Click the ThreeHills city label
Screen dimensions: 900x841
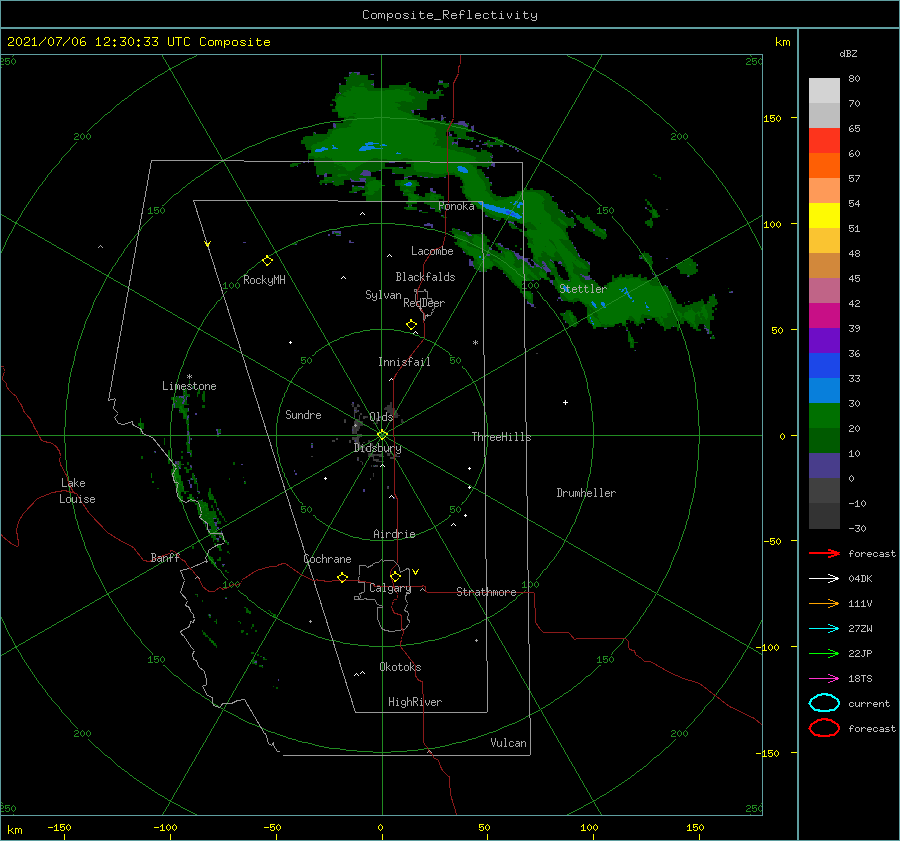501,437
